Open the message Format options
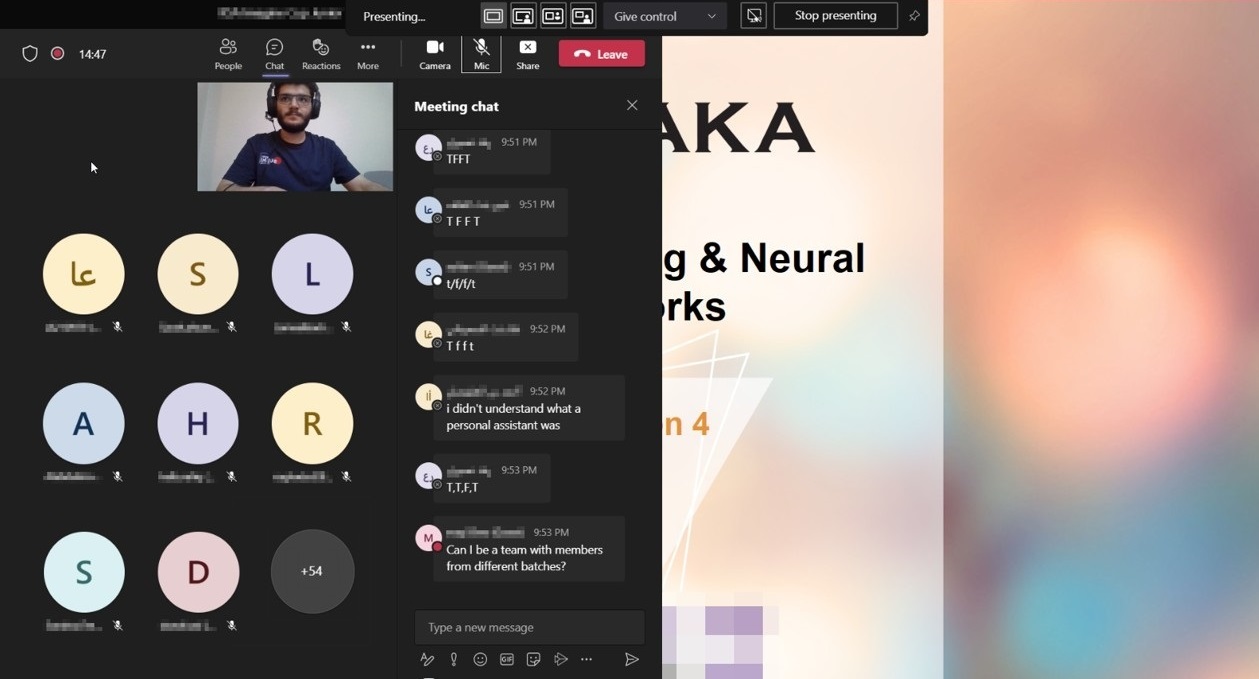 point(427,659)
